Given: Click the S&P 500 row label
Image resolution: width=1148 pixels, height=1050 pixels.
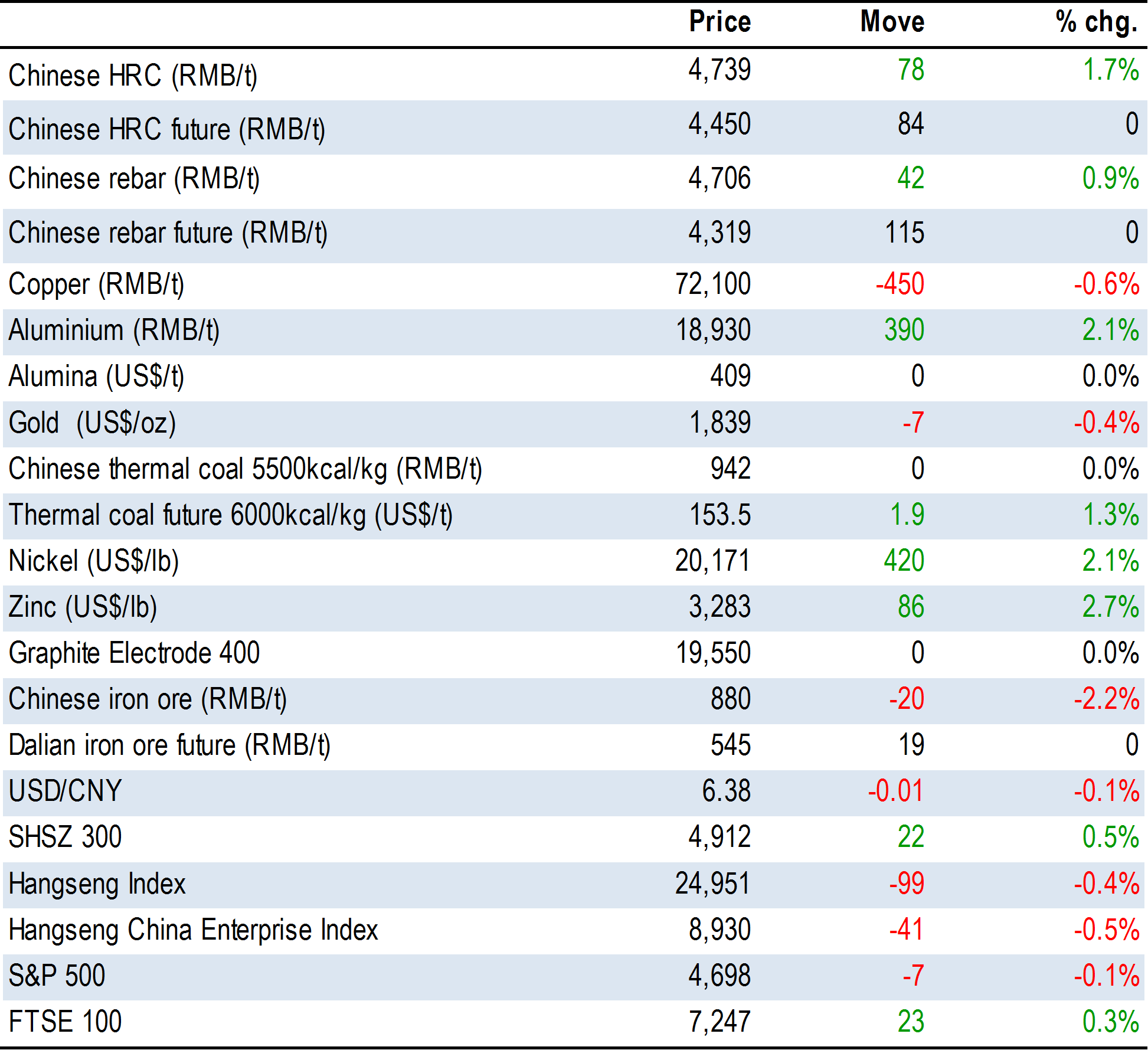Looking at the screenshot, I should tap(57, 976).
